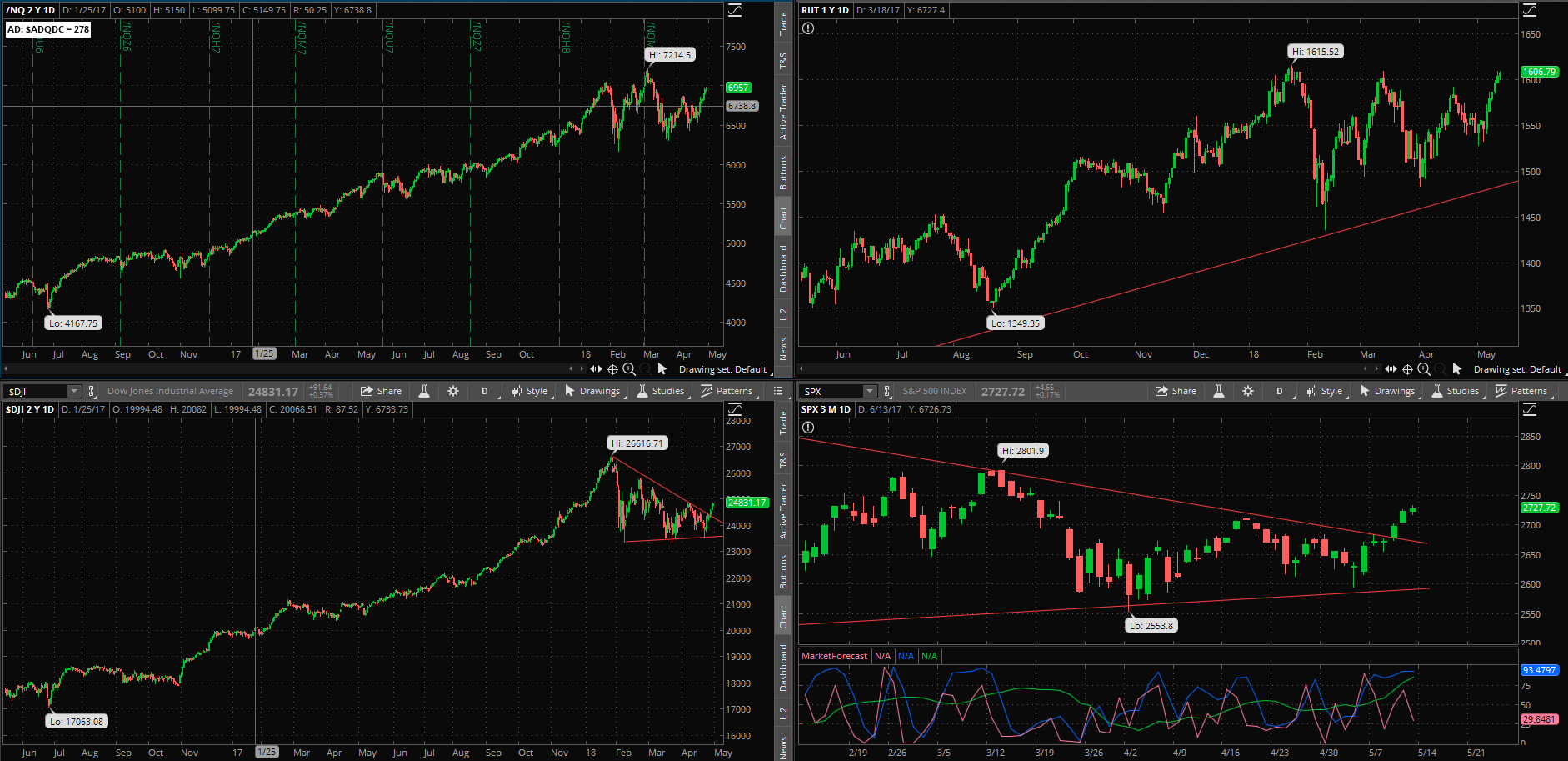Open T&S side tab beside $DJI chart
This screenshot has height=761, width=1568.
(783, 460)
